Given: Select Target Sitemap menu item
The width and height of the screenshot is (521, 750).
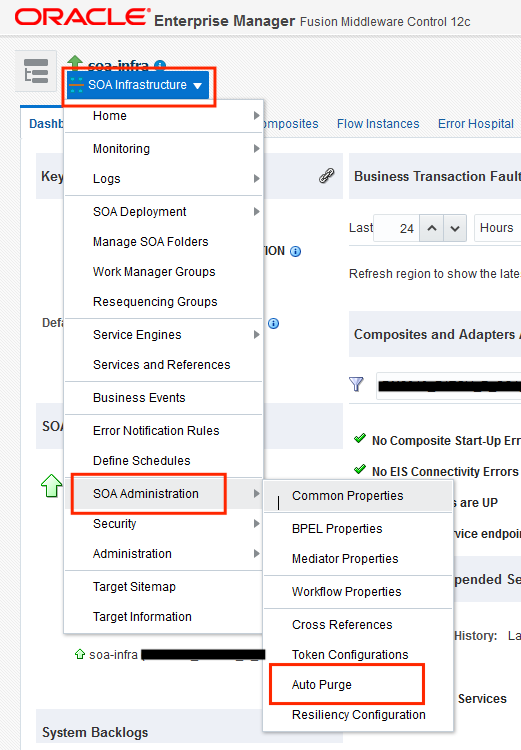Looking at the screenshot, I should [163, 586].
